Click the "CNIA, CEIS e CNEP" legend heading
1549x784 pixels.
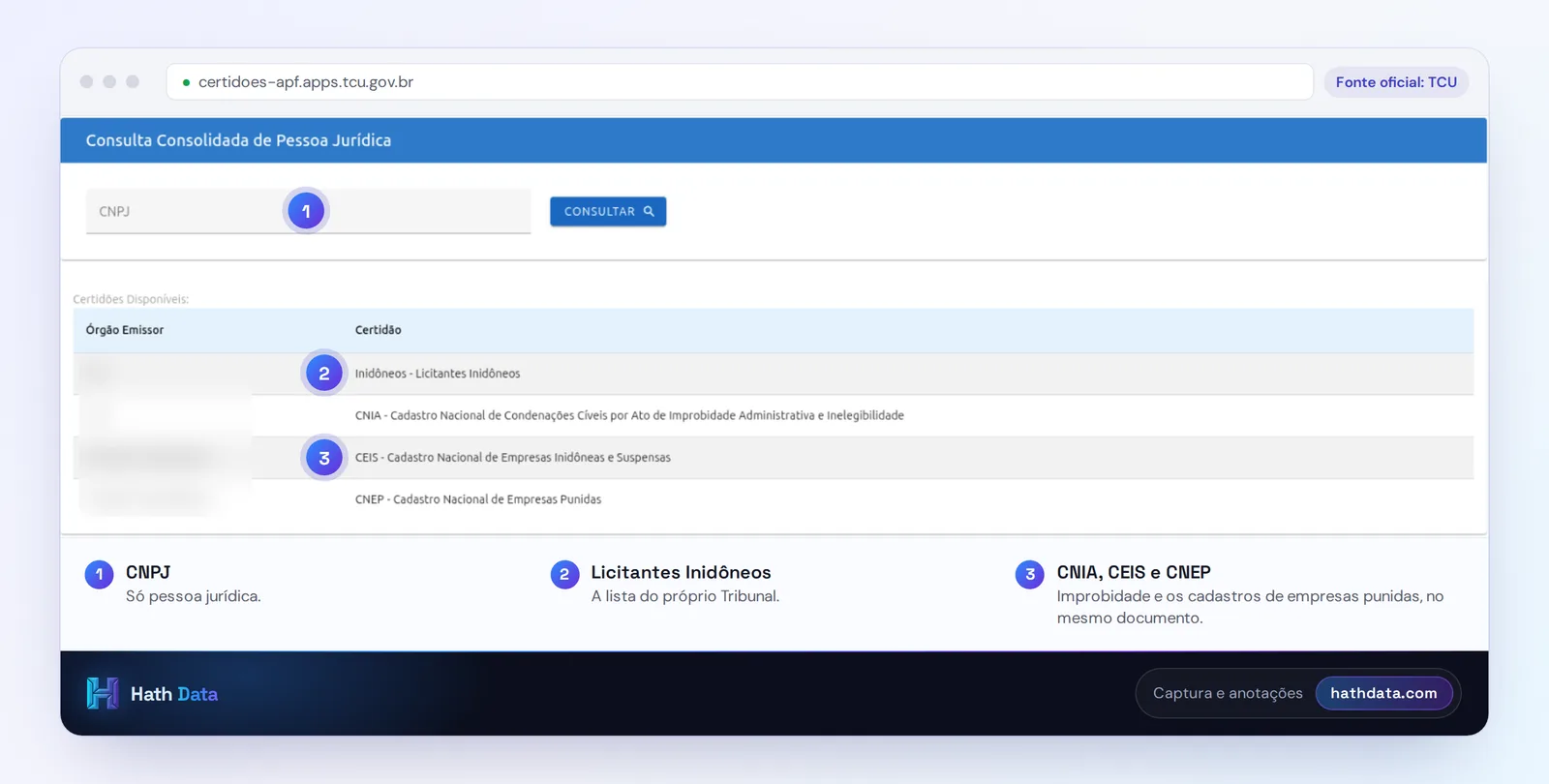[x=1134, y=572]
